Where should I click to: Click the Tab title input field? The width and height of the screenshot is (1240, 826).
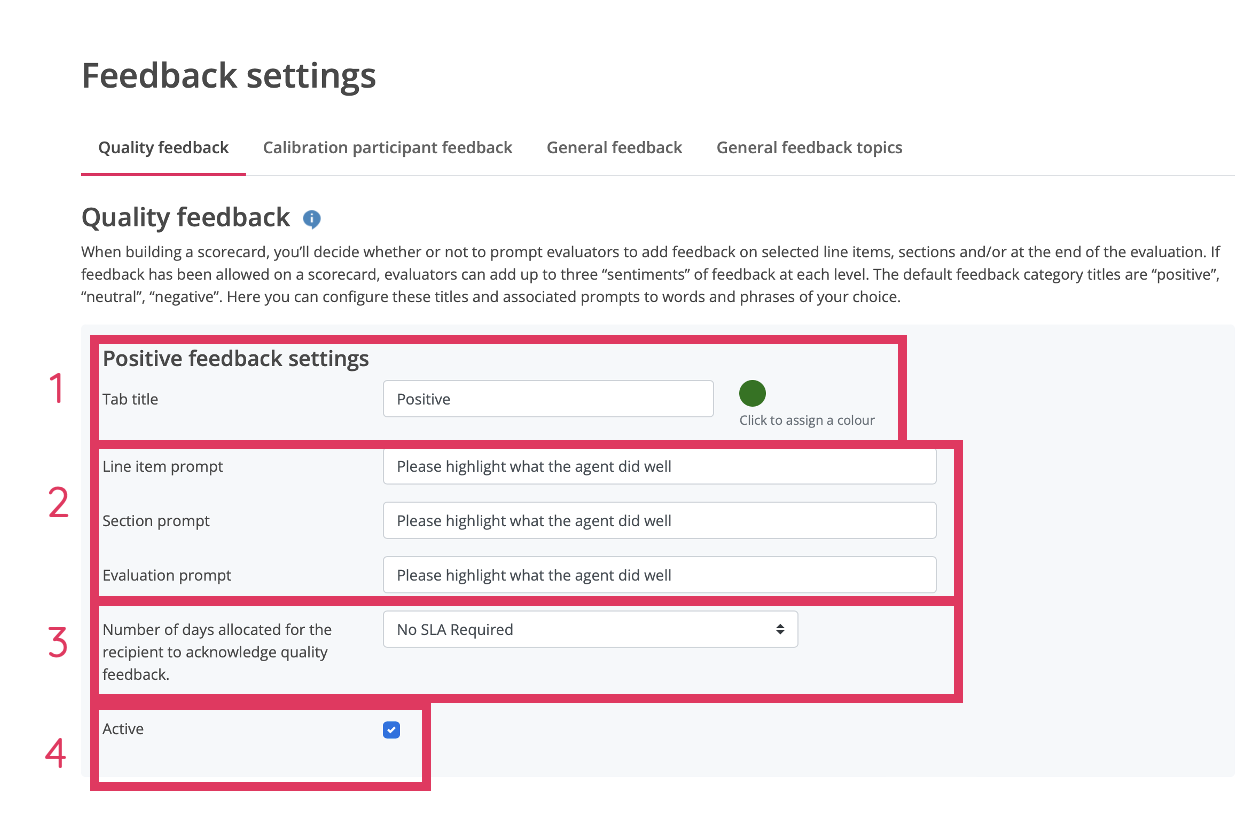548,399
